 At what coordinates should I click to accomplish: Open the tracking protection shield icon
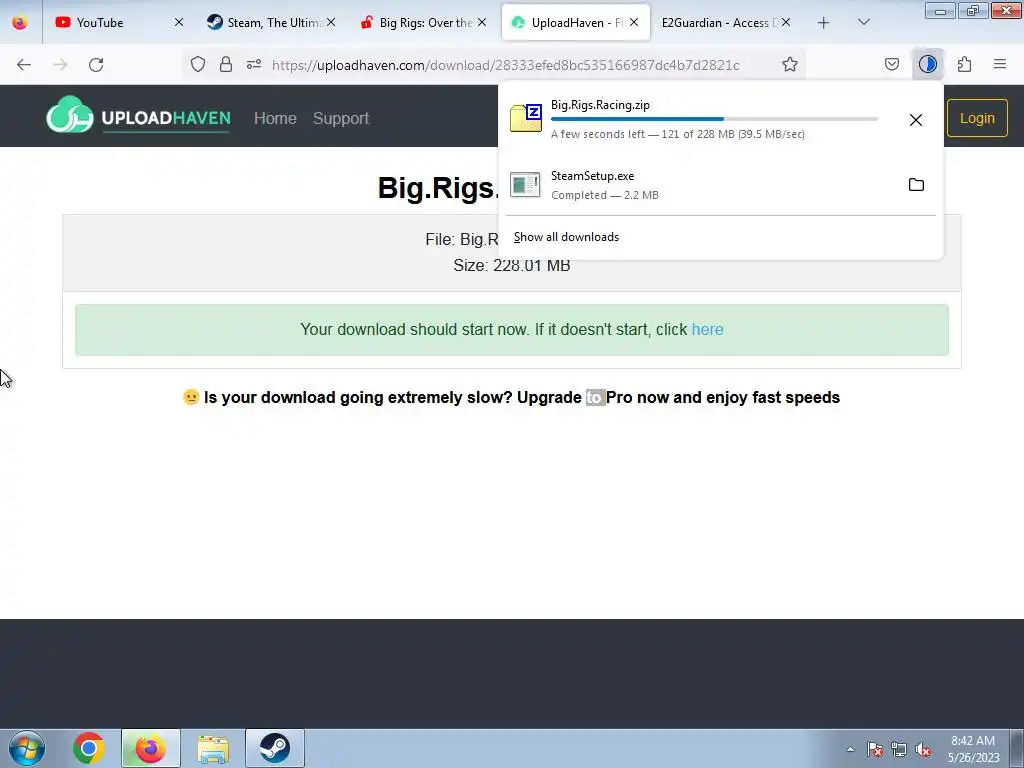click(198, 64)
